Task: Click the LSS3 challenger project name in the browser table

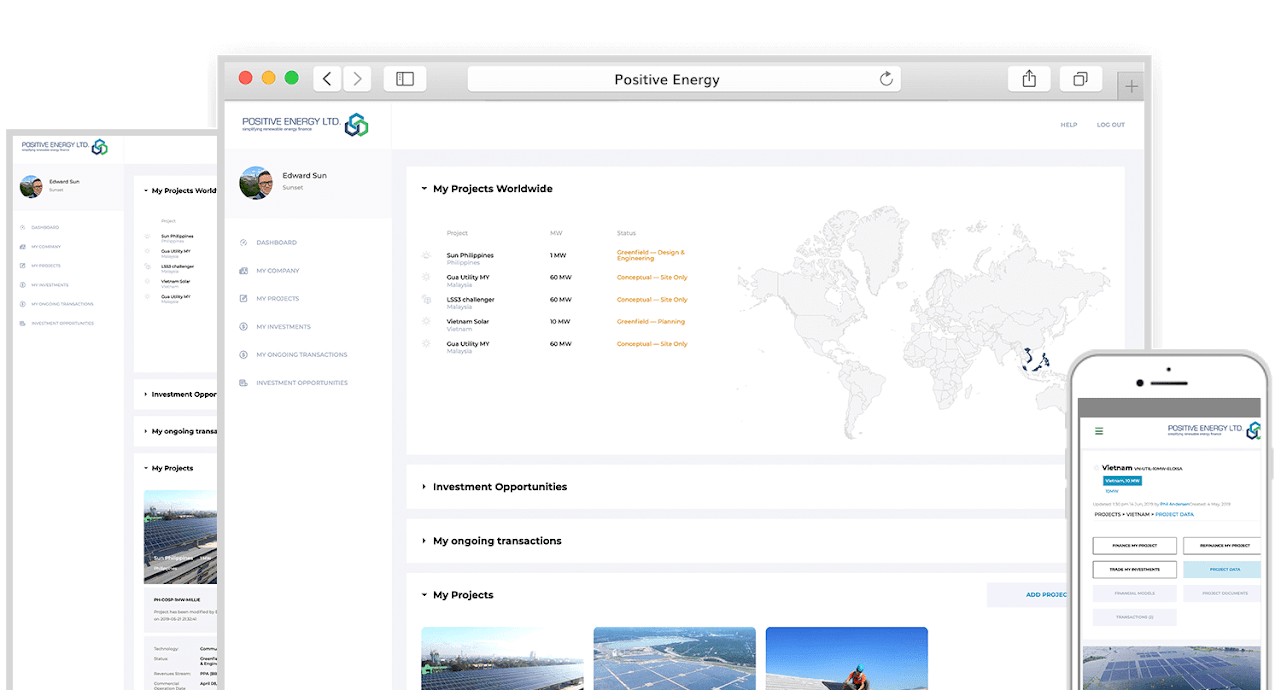Action: 471,299
